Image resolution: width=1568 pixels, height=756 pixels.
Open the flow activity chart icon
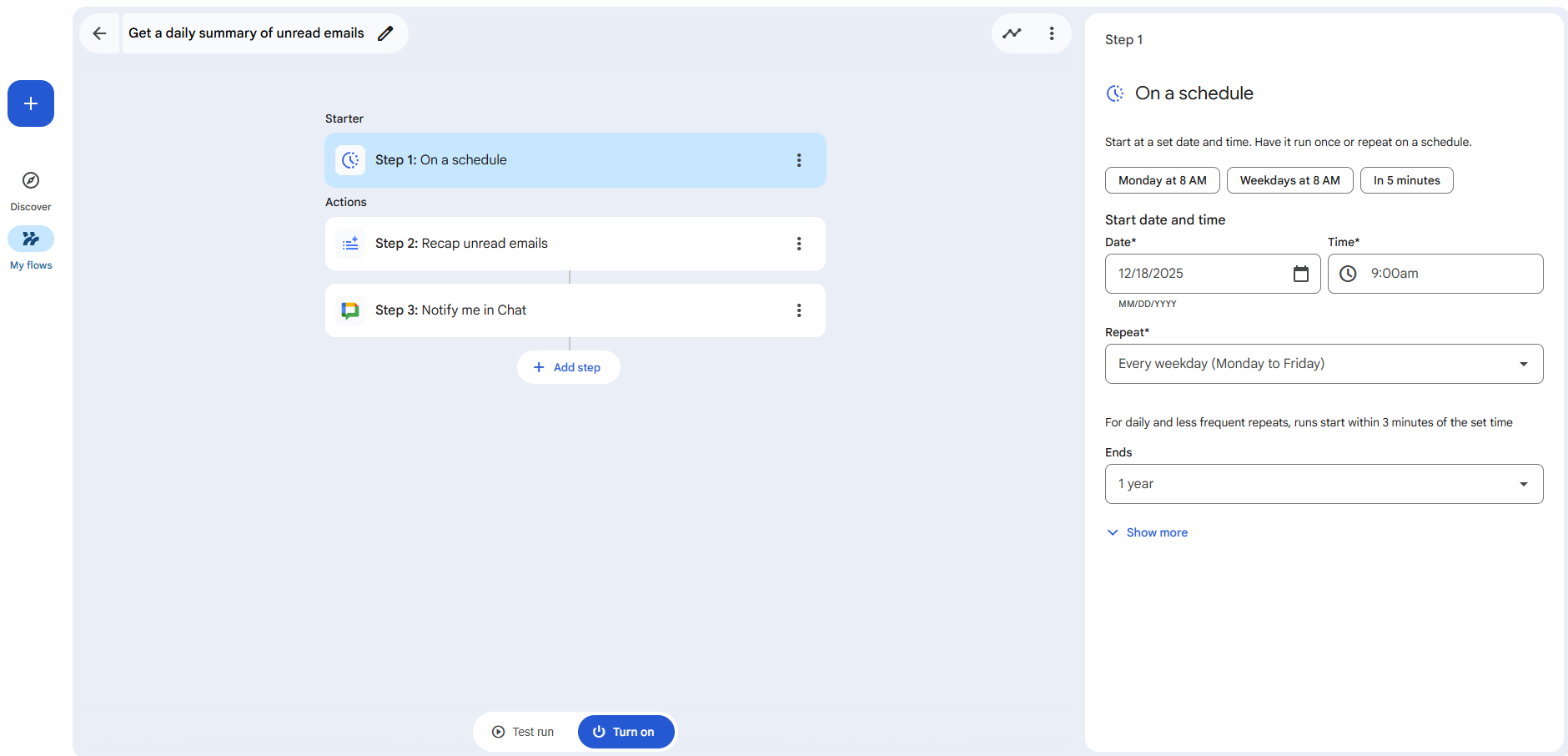1012,33
